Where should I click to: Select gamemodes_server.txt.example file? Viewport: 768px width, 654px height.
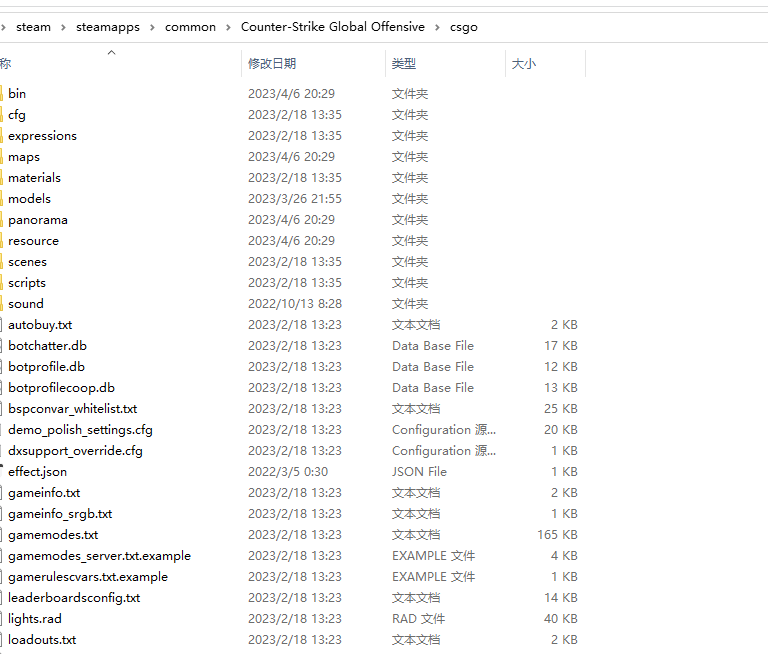click(99, 556)
